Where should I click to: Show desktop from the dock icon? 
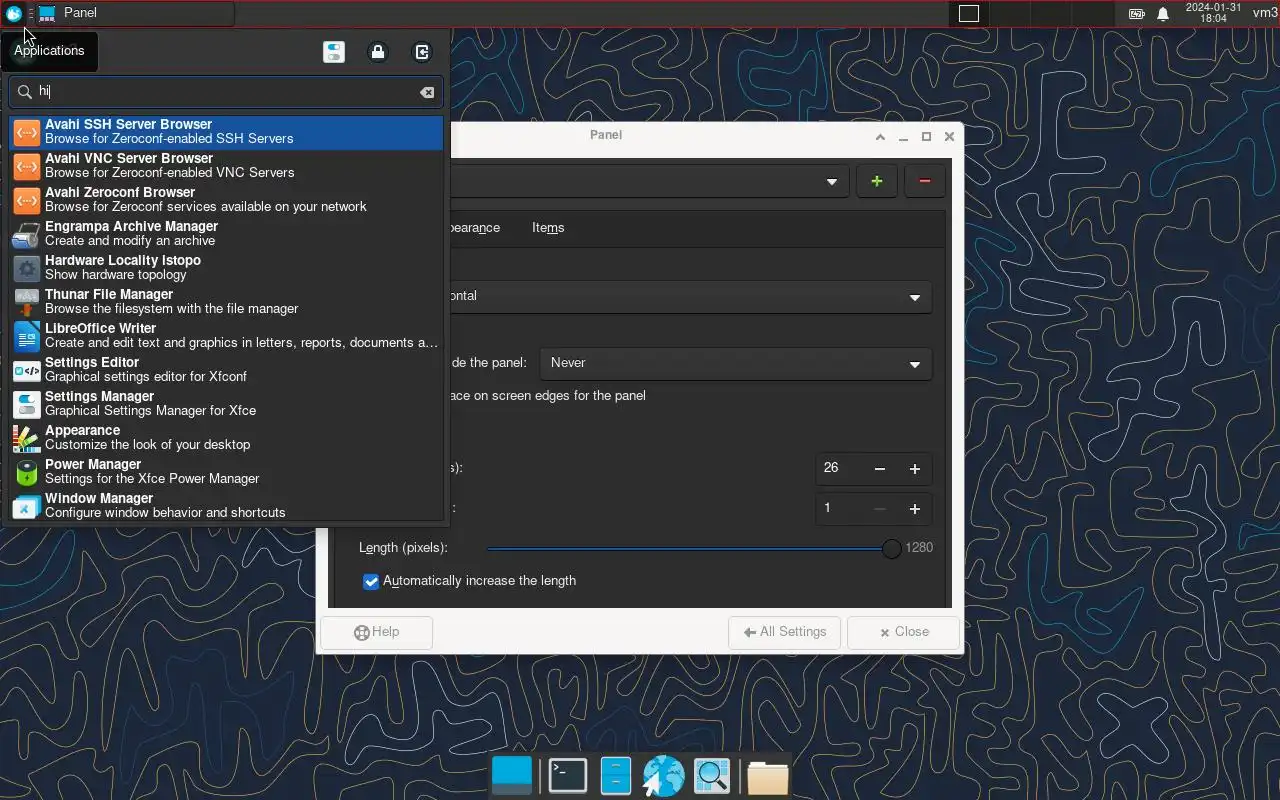[x=513, y=776]
